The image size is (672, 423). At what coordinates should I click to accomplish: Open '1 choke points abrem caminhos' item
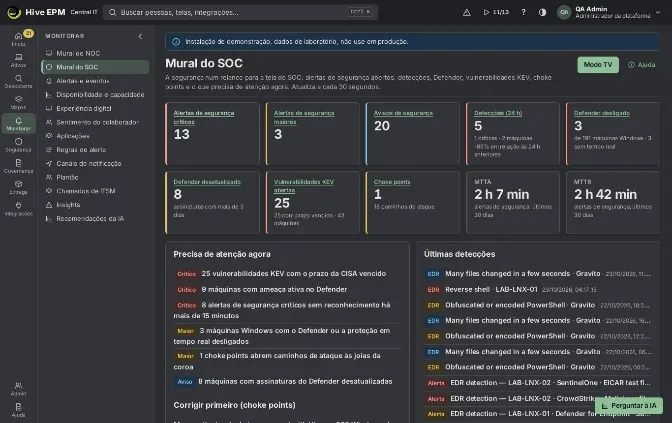coord(277,361)
